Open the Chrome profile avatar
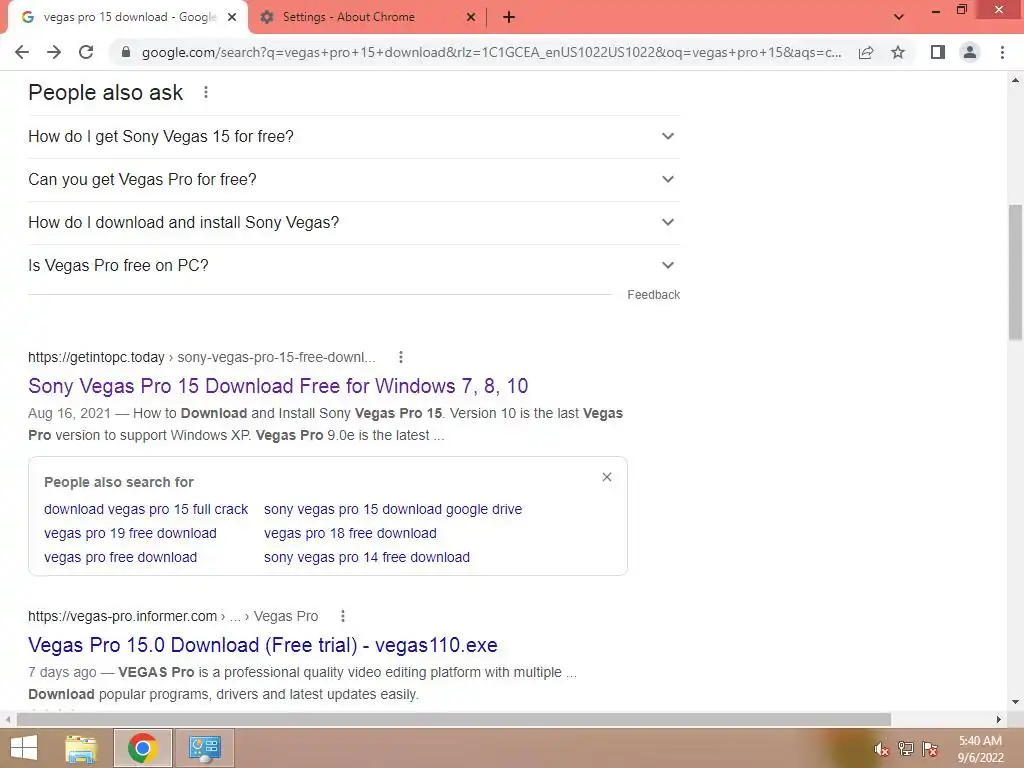1024x768 pixels. (970, 52)
